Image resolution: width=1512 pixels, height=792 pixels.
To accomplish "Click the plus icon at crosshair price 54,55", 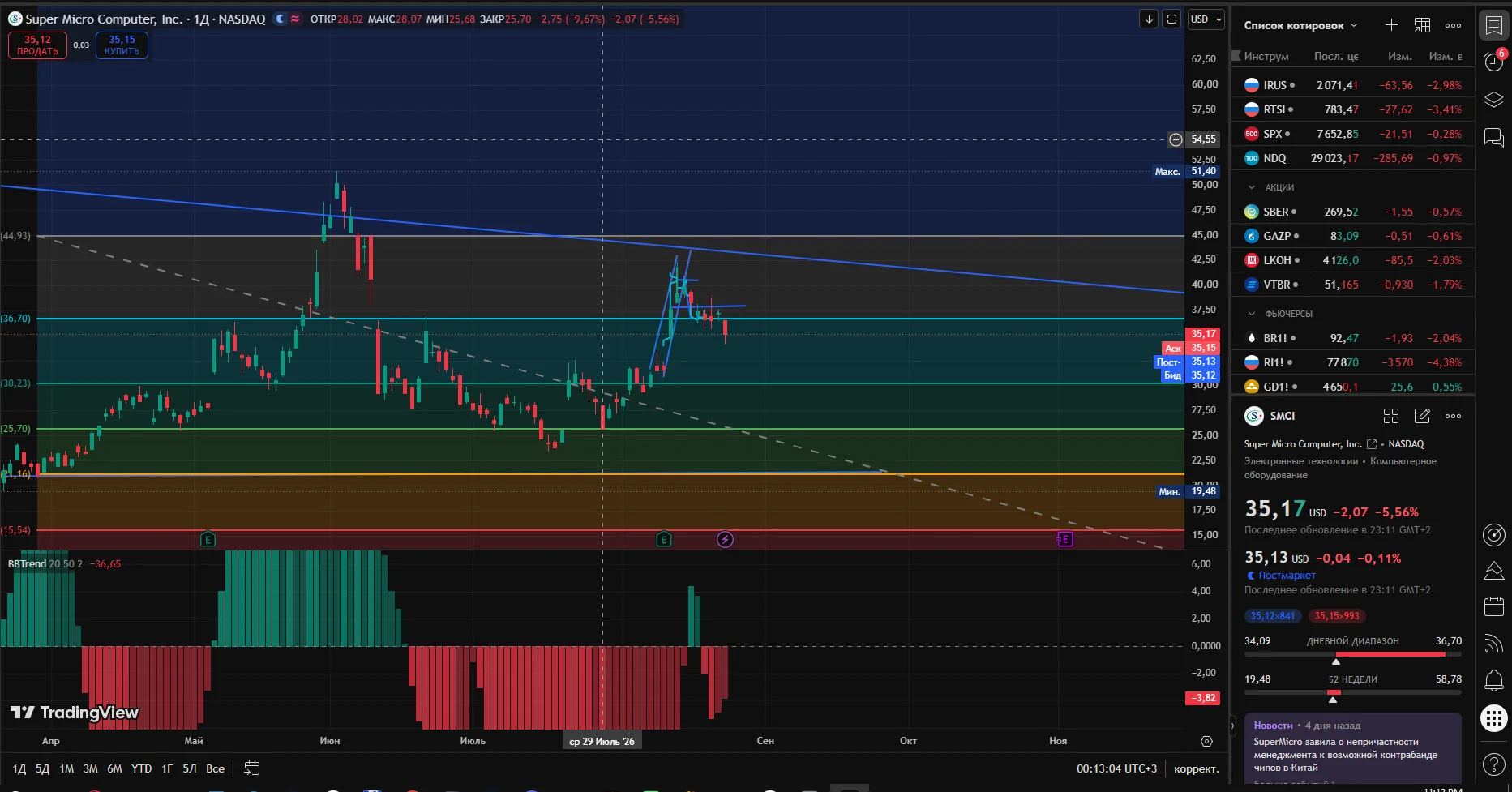I will (x=1176, y=139).
